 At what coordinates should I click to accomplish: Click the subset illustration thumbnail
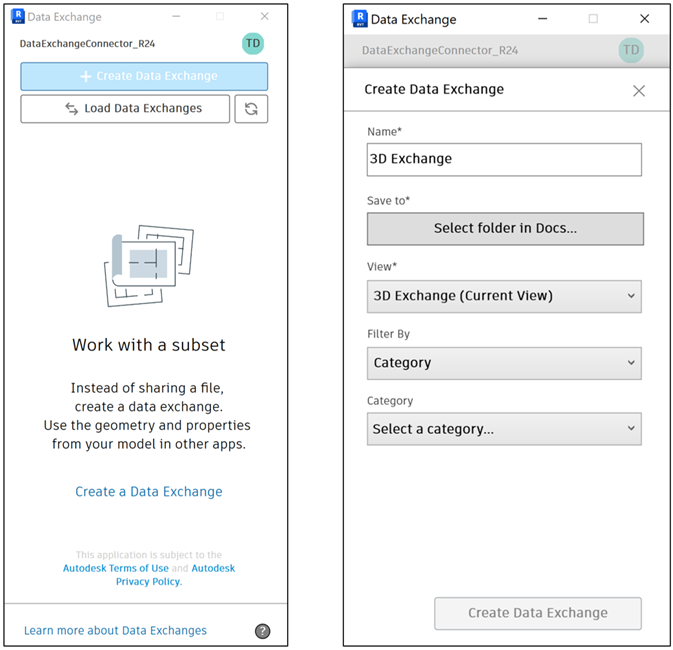tap(149, 265)
